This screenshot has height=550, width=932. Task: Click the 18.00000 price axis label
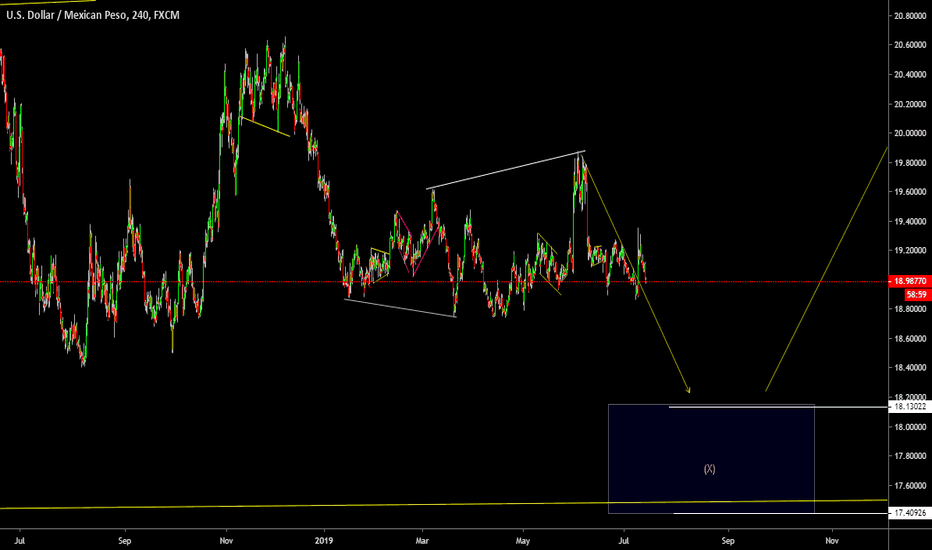[x=910, y=427]
